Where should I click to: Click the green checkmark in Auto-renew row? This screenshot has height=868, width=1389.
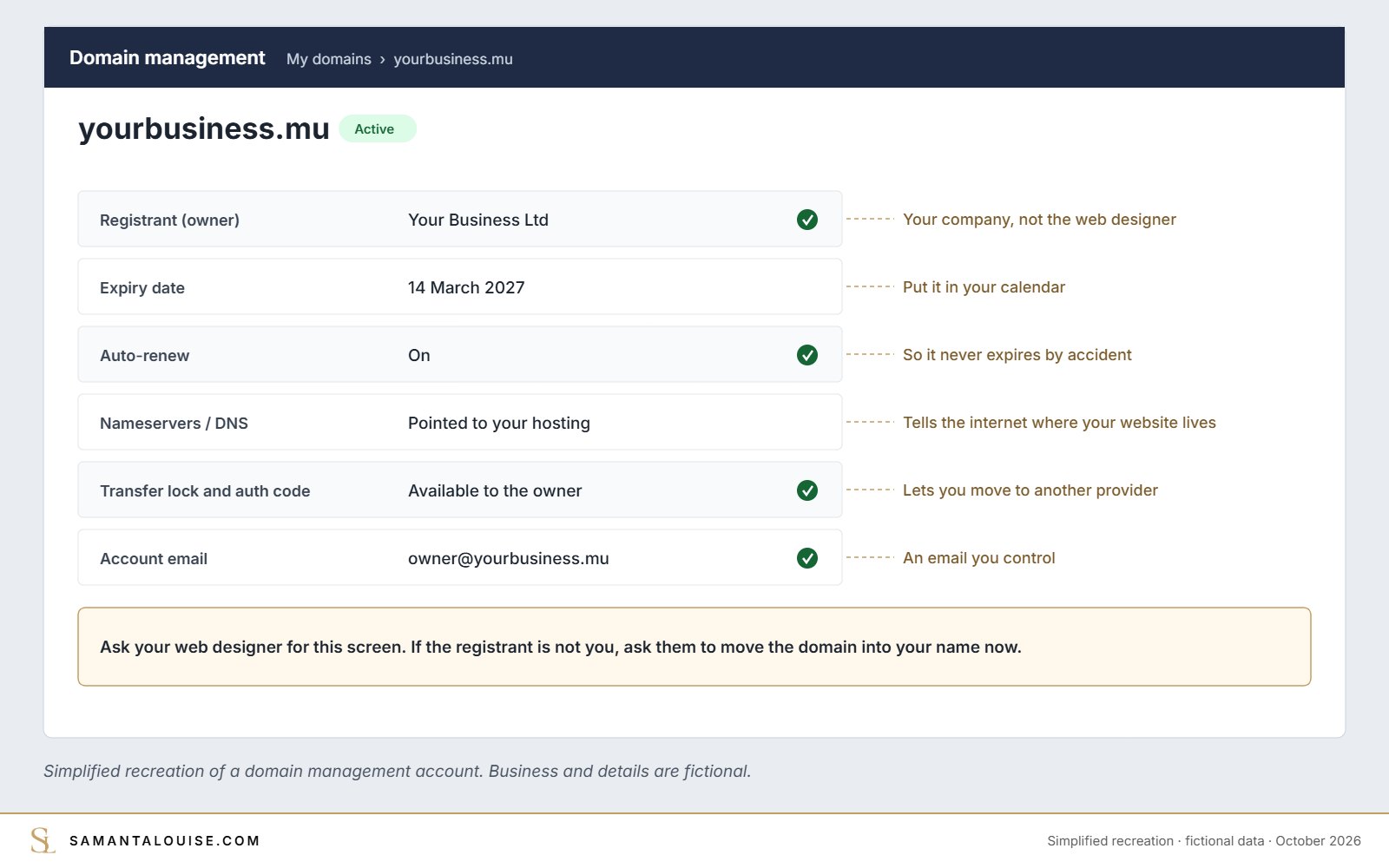pyautogui.click(x=807, y=355)
